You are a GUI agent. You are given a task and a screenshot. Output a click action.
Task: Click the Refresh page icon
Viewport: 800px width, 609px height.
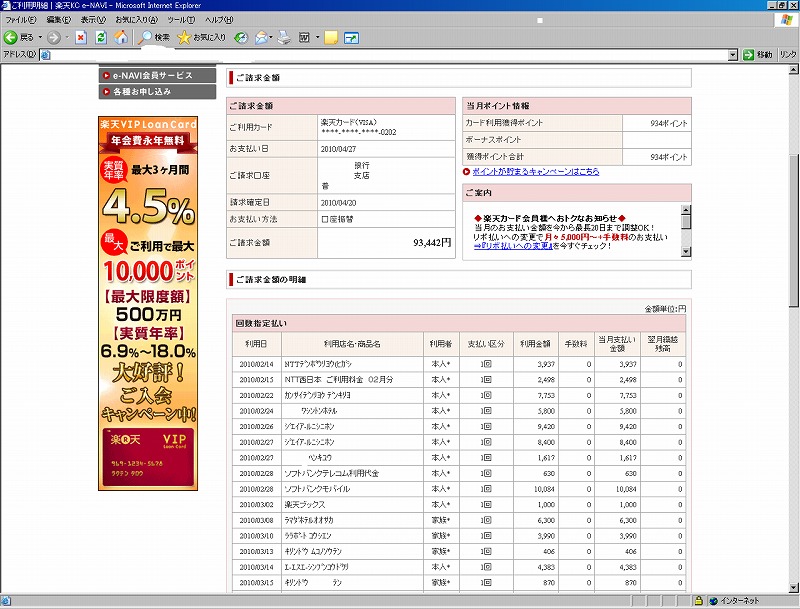click(x=101, y=37)
